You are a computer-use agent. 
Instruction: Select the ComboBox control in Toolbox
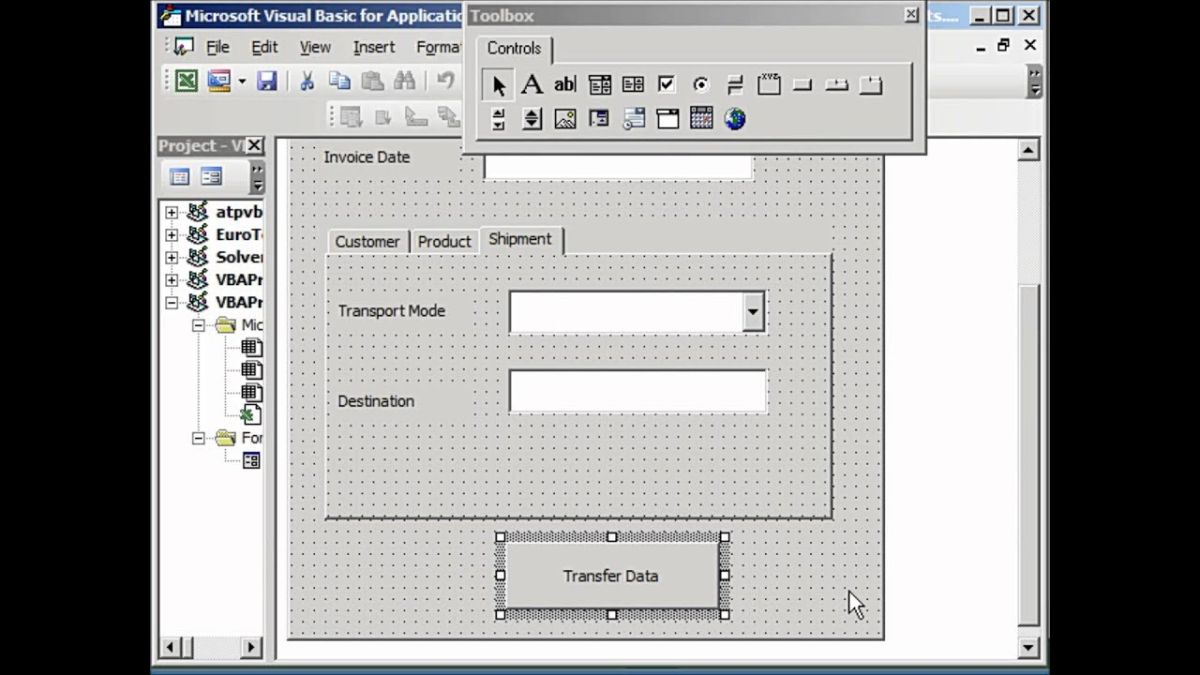599,85
